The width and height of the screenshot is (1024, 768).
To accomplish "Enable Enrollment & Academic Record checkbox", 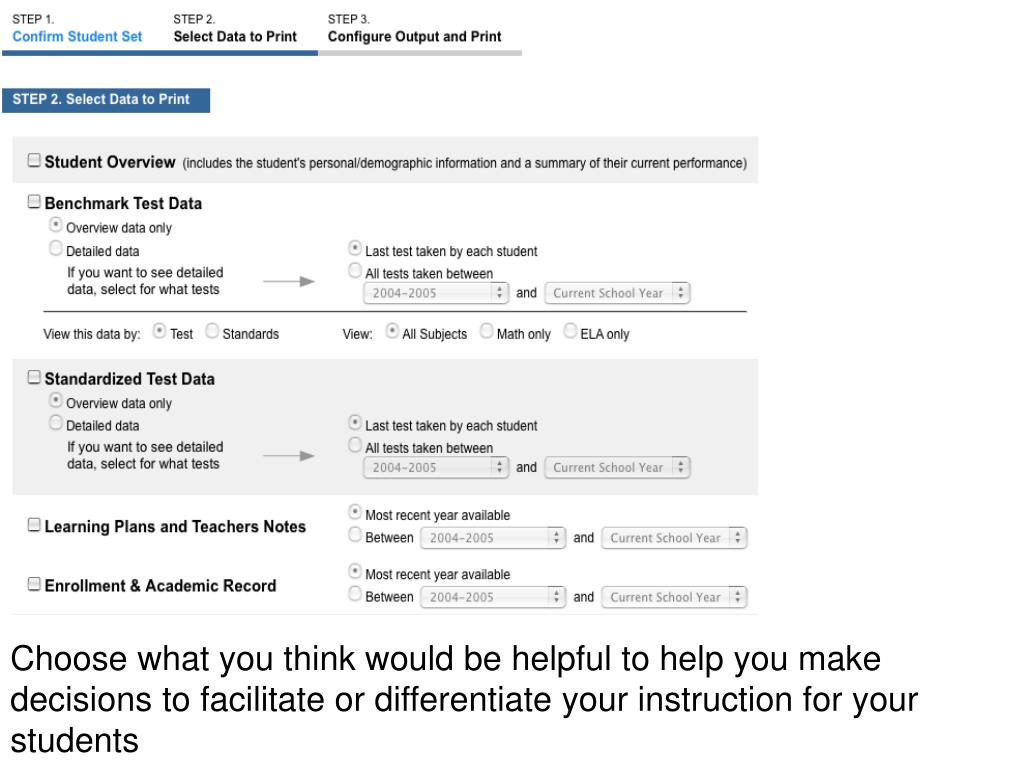I will pyautogui.click(x=34, y=584).
